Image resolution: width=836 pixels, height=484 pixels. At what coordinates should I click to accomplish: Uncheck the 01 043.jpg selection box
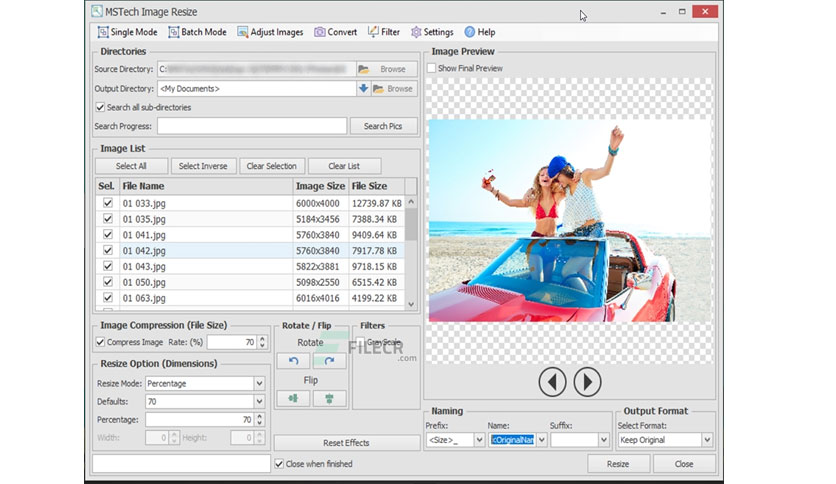click(108, 266)
